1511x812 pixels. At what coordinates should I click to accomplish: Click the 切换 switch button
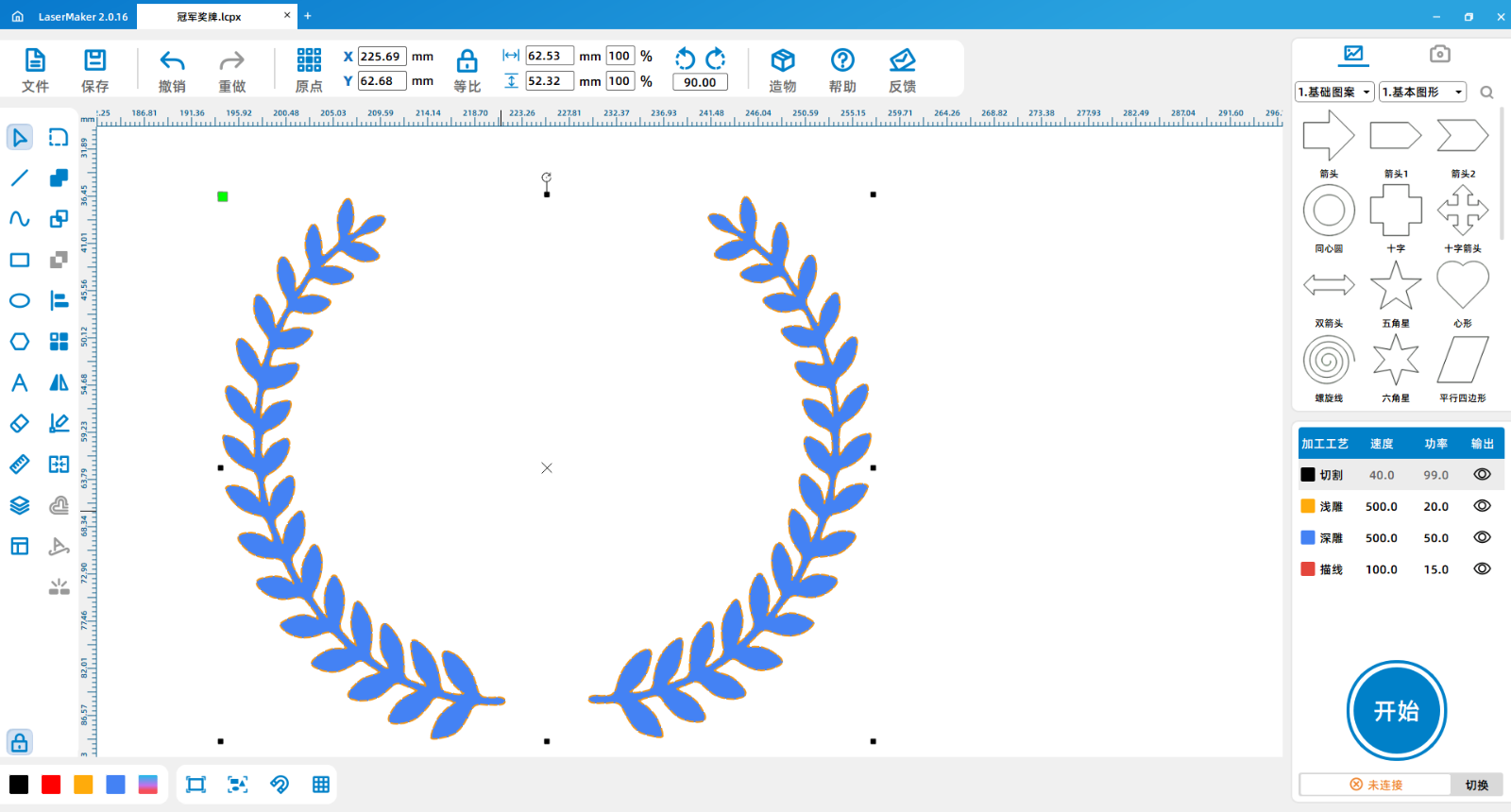coord(1476,785)
